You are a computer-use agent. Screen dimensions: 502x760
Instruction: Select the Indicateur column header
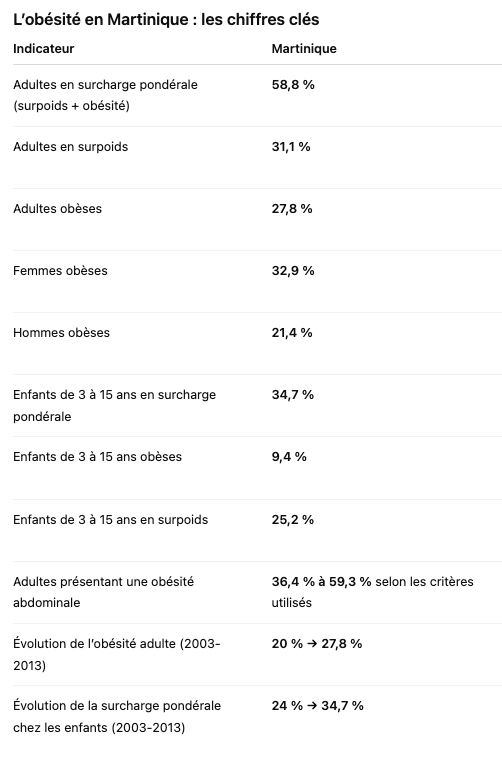coord(44,48)
